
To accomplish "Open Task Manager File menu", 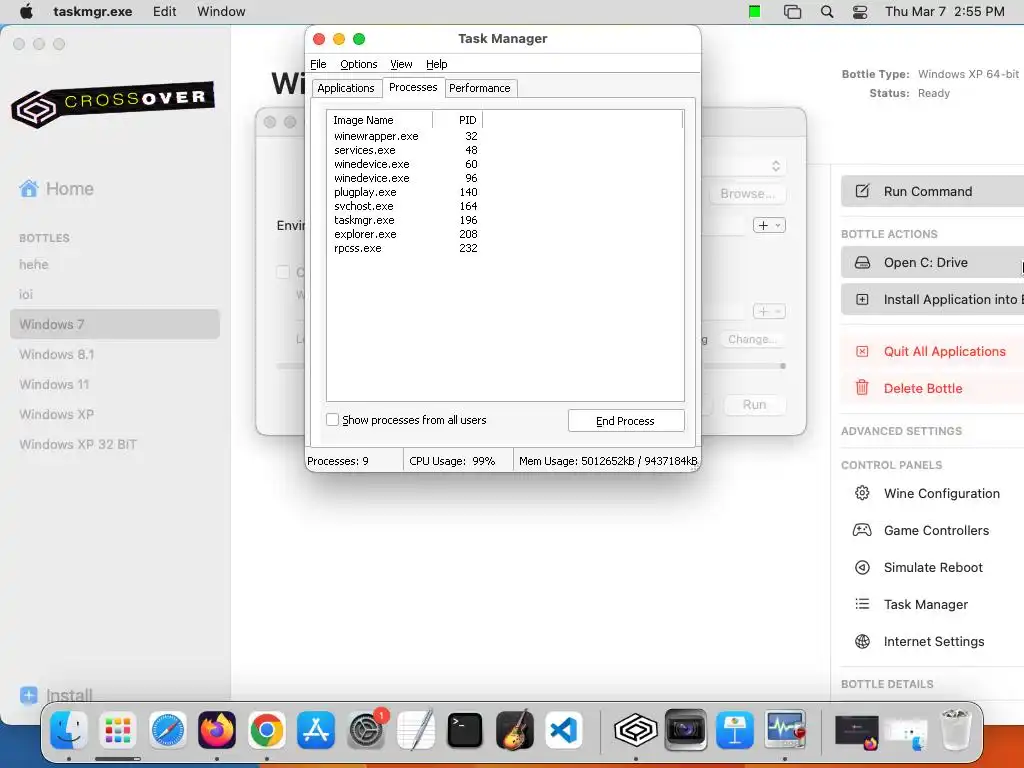I will coord(318,64).
